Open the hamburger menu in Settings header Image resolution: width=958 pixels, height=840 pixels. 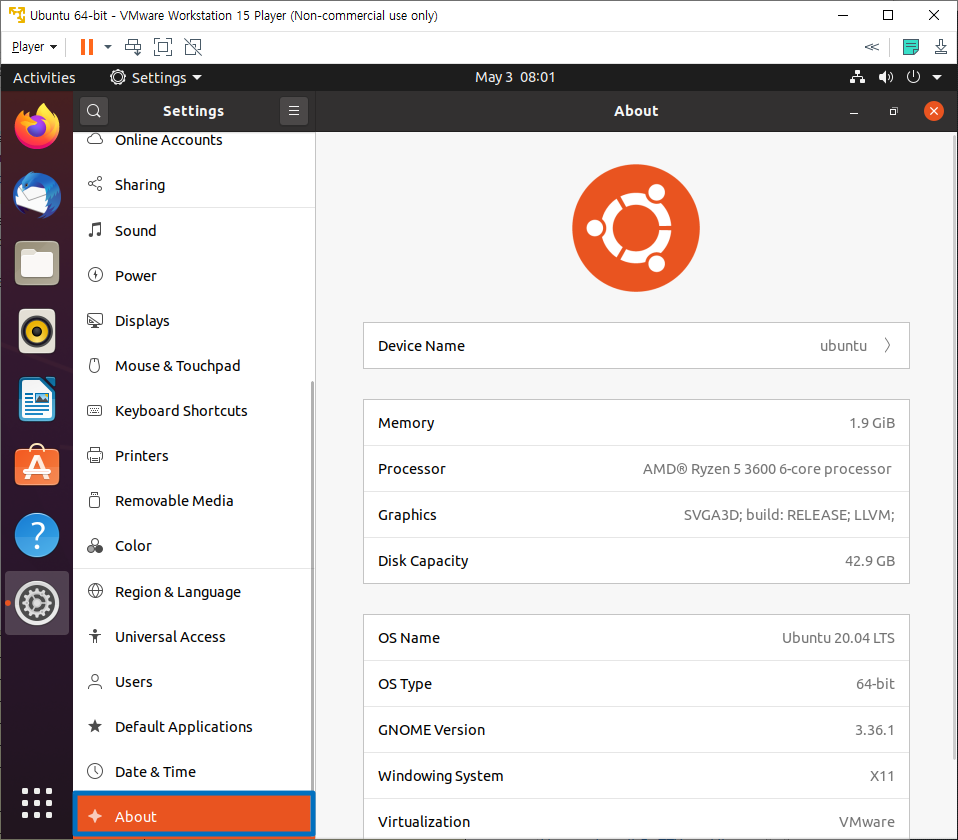294,111
